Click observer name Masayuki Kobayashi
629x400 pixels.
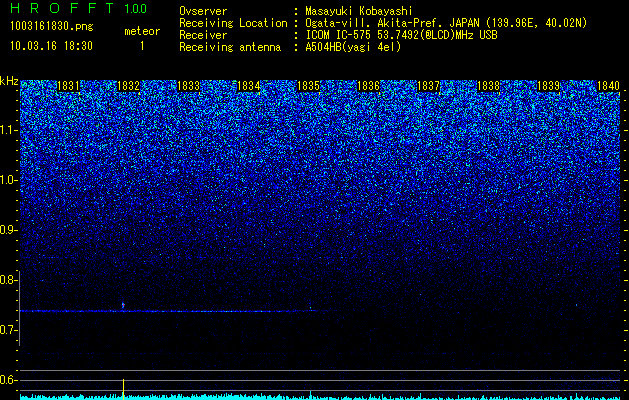[359, 11]
